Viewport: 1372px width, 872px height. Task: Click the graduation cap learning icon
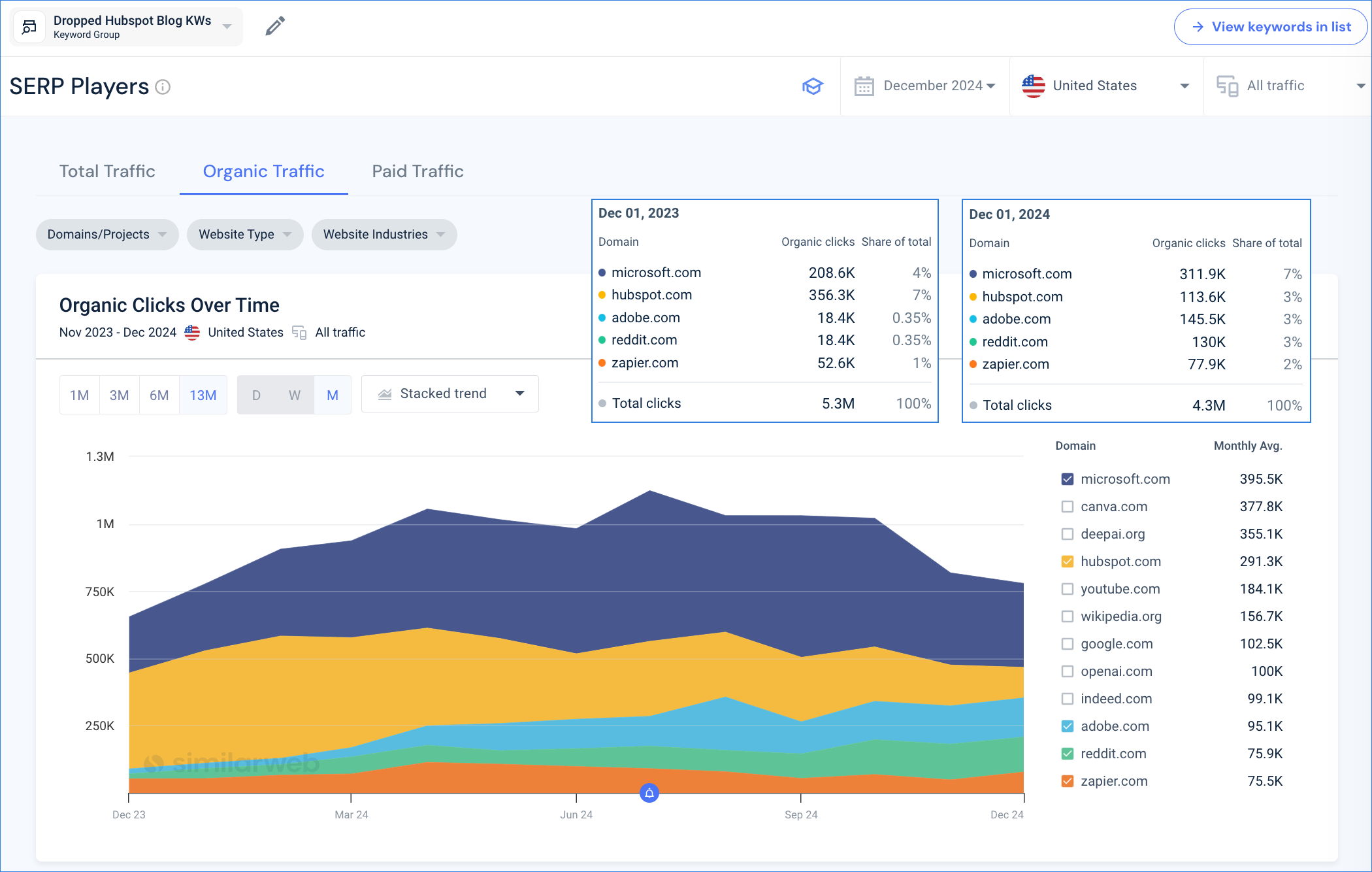pyautogui.click(x=813, y=86)
